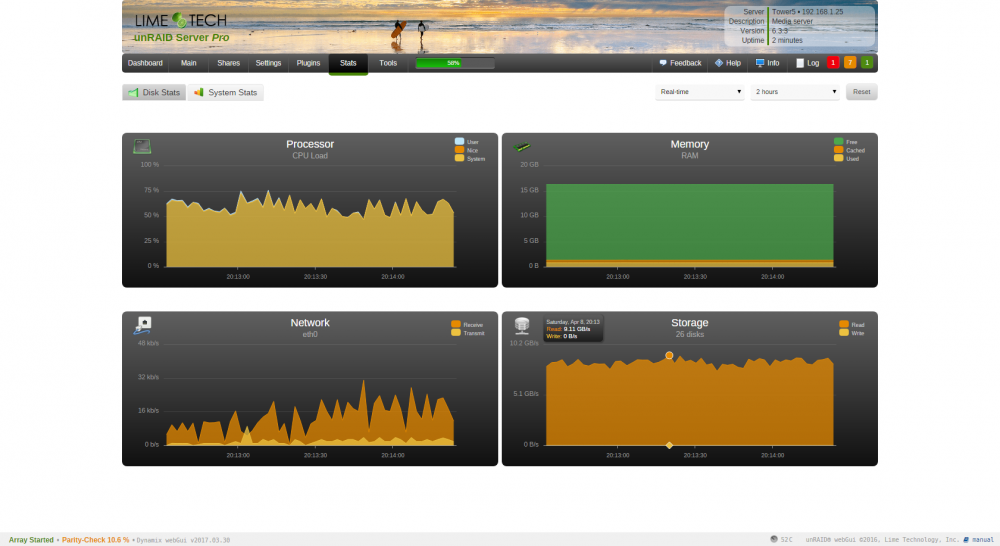This screenshot has height=546, width=1000.
Task: Toggle the Transmit series in Network legend
Action: point(468,333)
